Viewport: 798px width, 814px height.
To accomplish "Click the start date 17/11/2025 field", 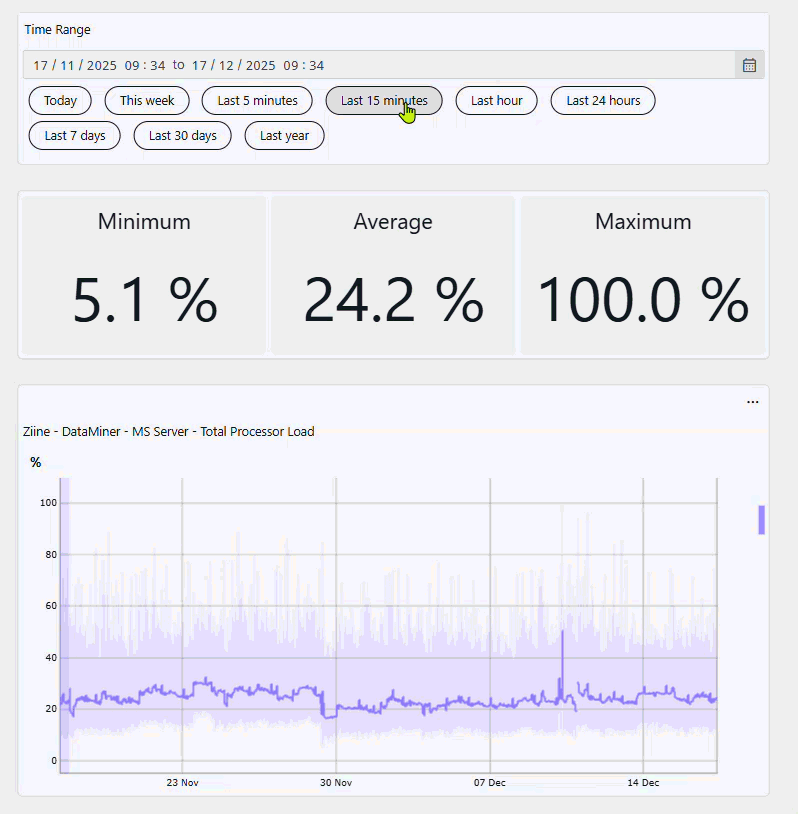I will point(98,65).
